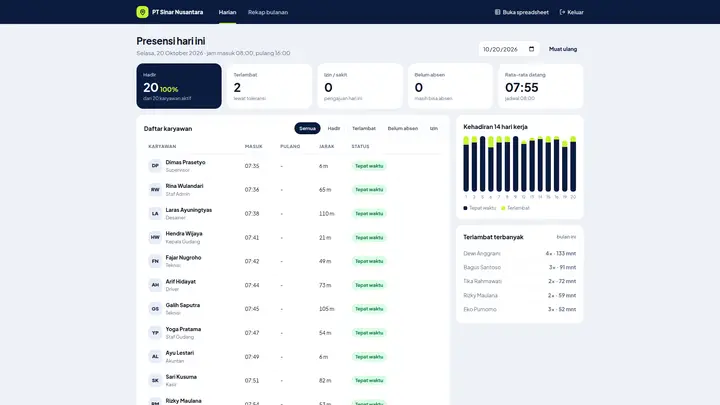Click Arif Hidayat's name in the list

[180, 281]
